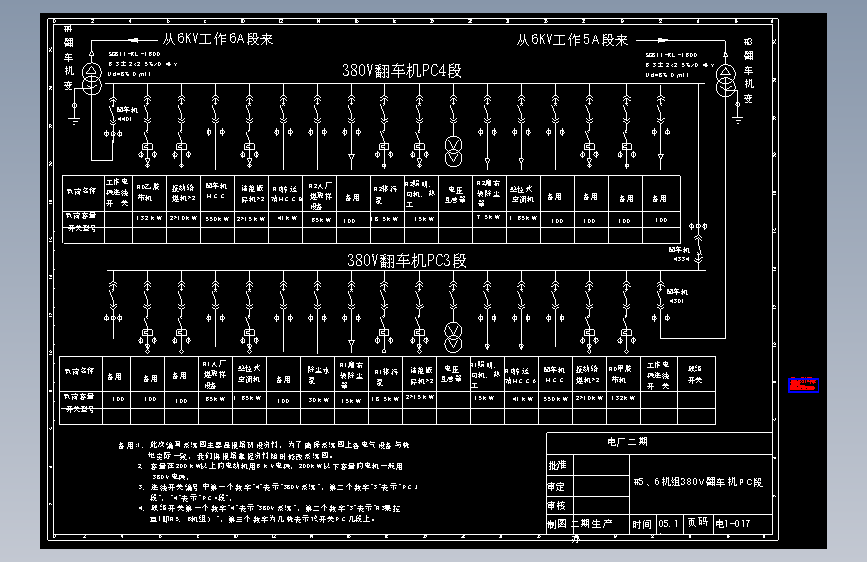This screenshot has height=562, width=867.
Task: Click the '制图' label in title block
Action: 557,524
